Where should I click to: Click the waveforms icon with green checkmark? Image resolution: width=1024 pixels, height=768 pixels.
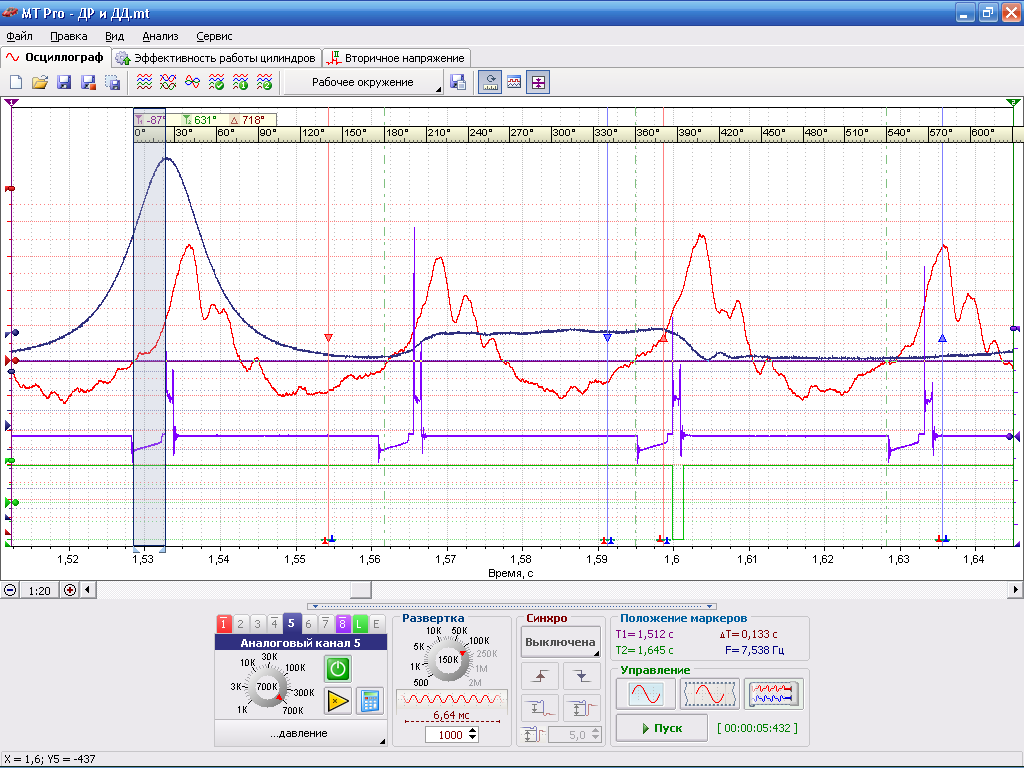coord(216,82)
